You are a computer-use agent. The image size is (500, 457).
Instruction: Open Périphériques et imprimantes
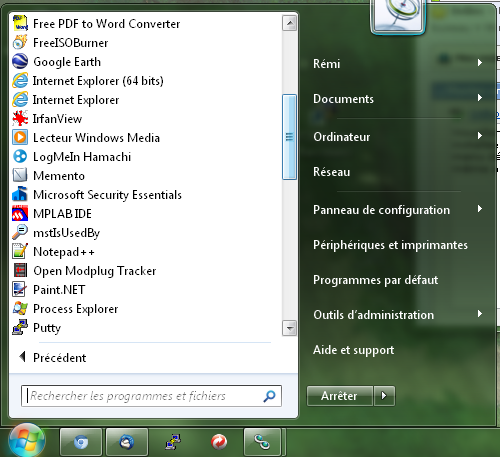tap(390, 245)
